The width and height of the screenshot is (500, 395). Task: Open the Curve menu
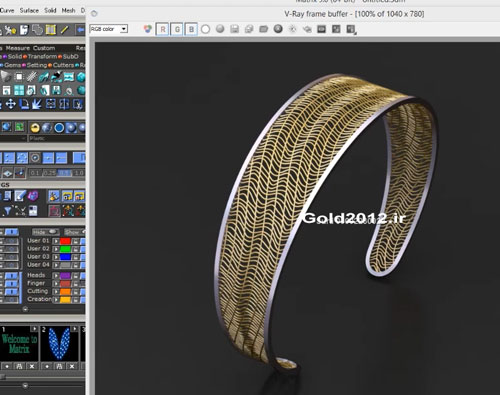pyautogui.click(x=7, y=10)
